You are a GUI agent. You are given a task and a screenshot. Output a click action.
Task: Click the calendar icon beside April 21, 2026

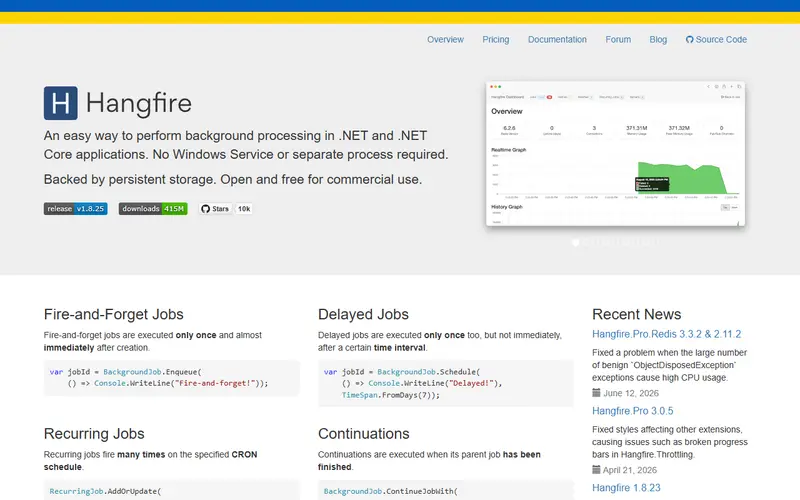click(x=596, y=470)
